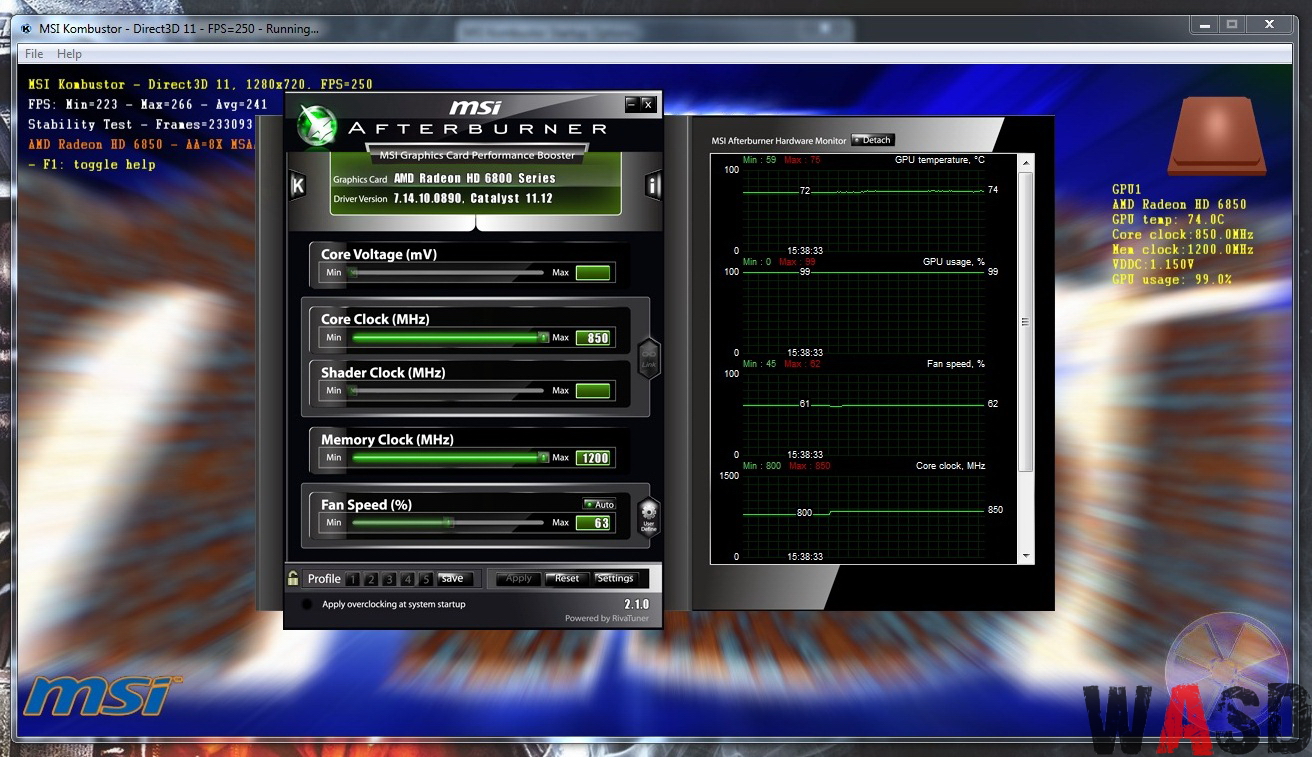Click the Fan speed graph
This screenshot has width=1312, height=757.
[x=863, y=414]
